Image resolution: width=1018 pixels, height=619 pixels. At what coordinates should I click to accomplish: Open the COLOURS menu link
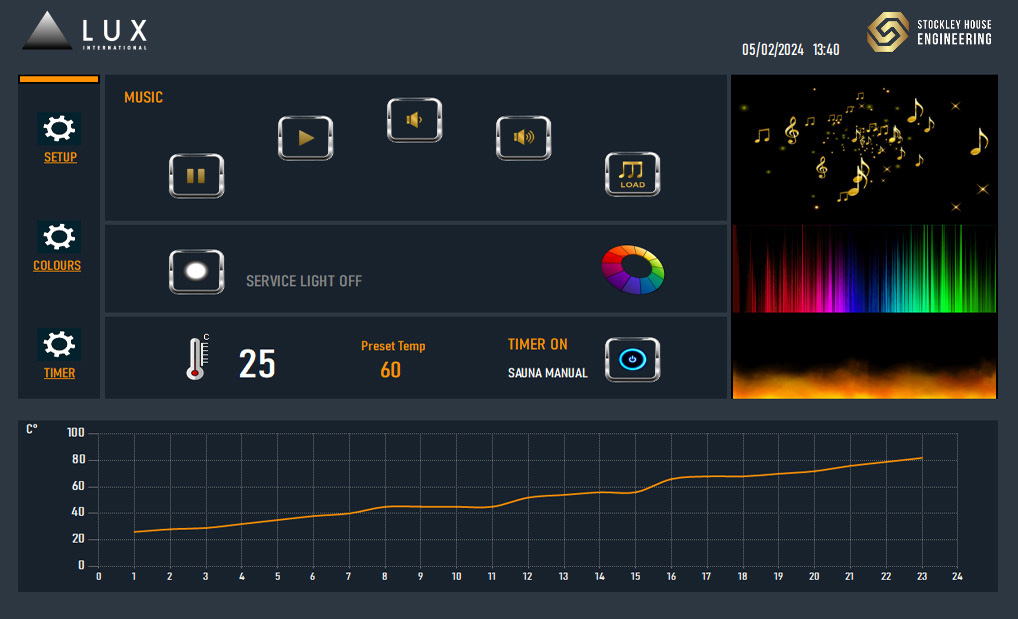57,266
